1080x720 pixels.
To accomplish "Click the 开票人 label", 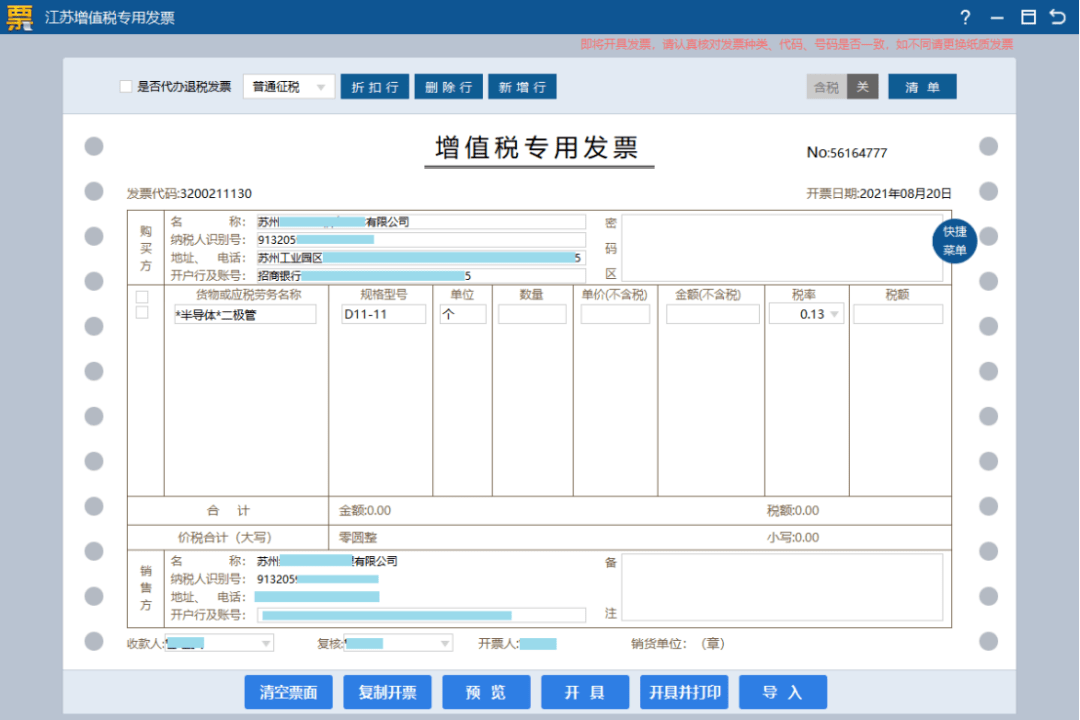I will pyautogui.click(x=499, y=644).
